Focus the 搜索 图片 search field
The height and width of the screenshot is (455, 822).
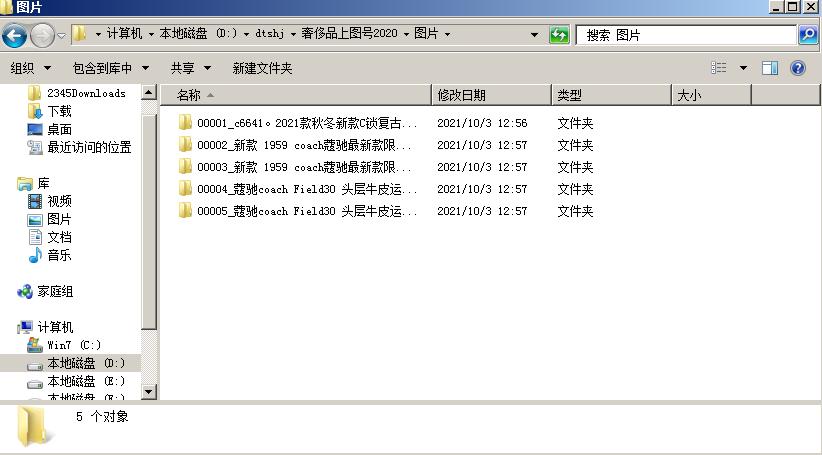coord(686,35)
